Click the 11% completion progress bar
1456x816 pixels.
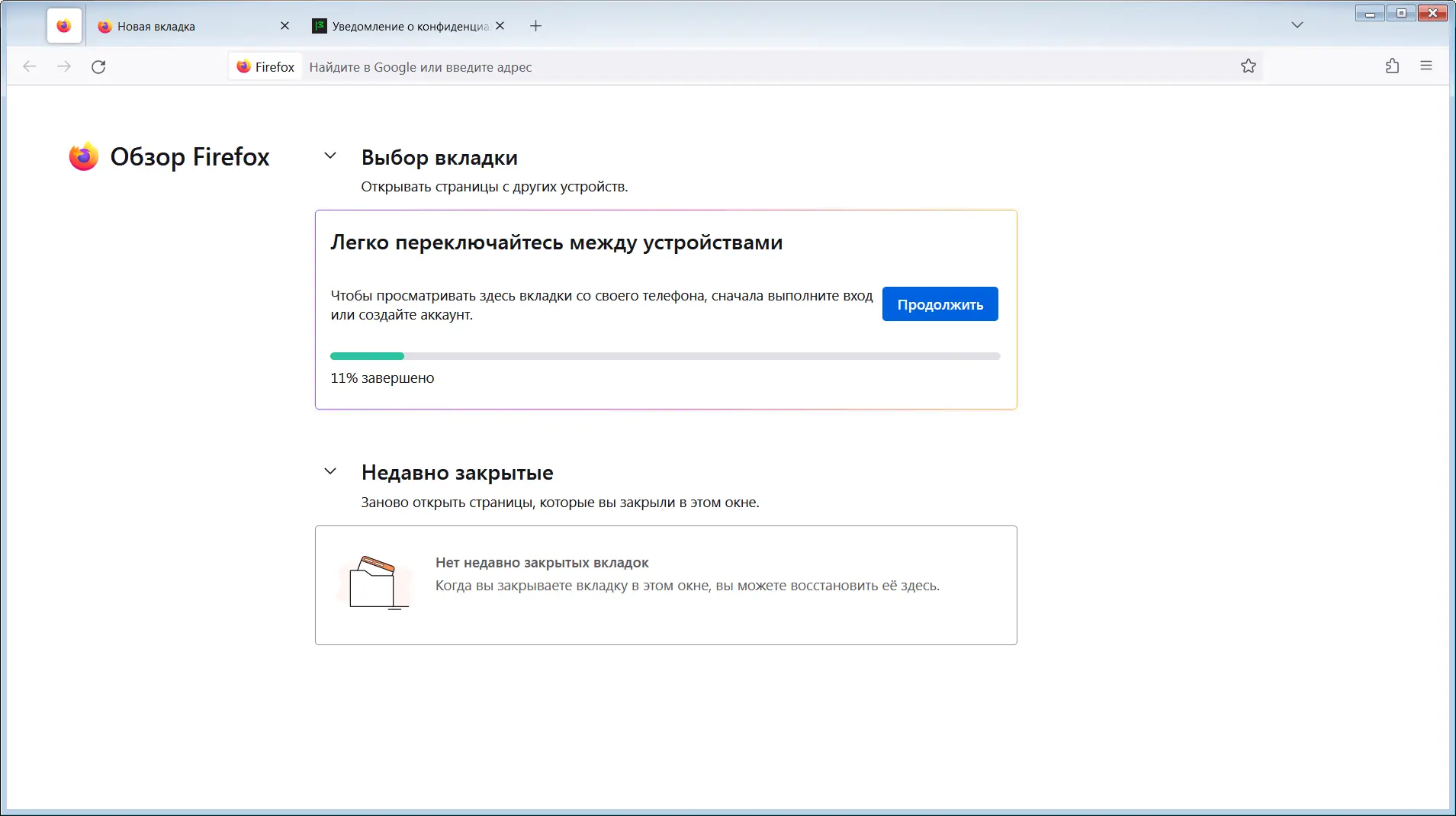pos(665,356)
